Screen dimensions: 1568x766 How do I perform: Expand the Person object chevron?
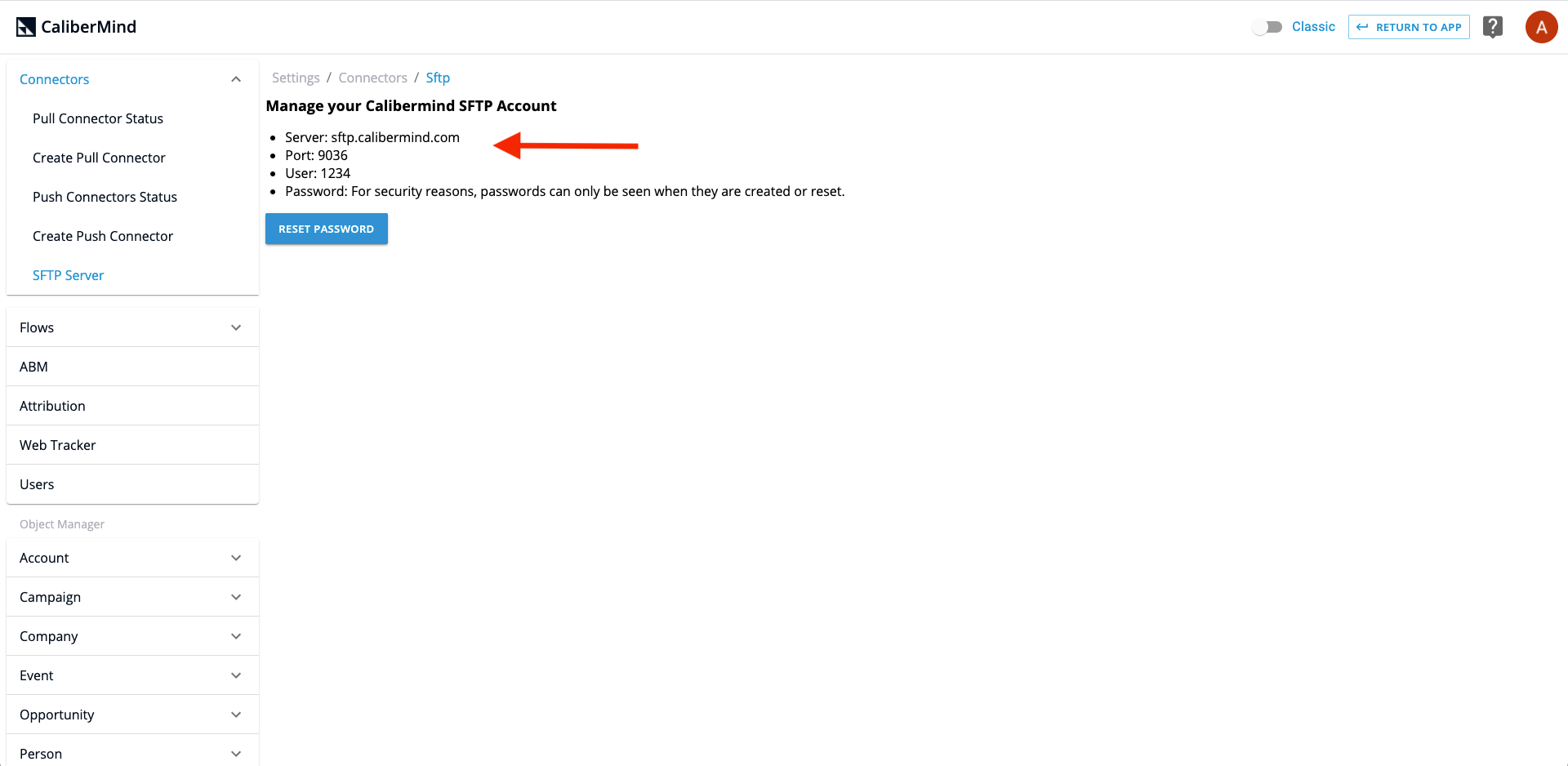(236, 754)
